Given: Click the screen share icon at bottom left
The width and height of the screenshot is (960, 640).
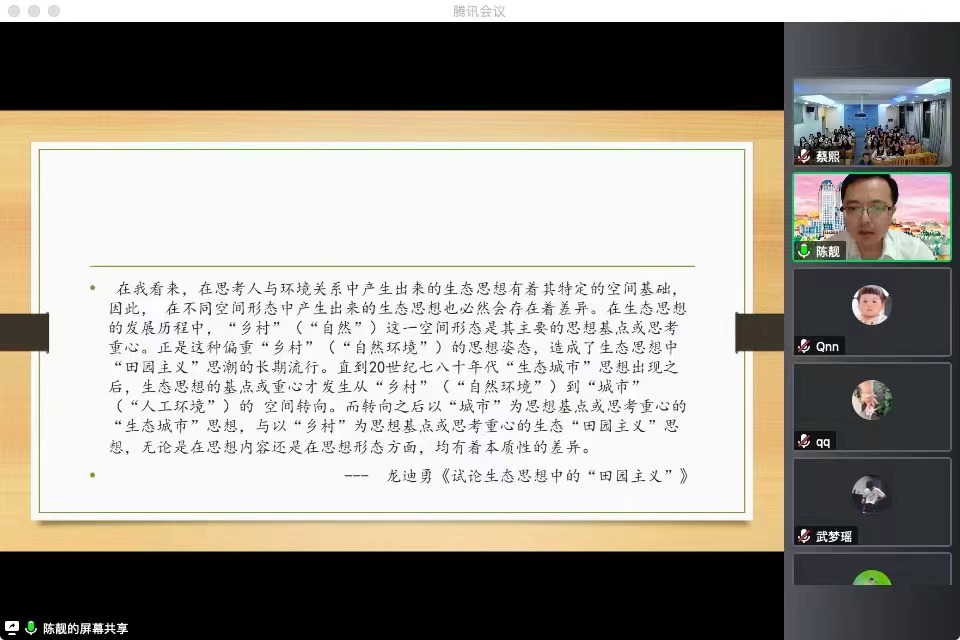Looking at the screenshot, I should [12, 628].
